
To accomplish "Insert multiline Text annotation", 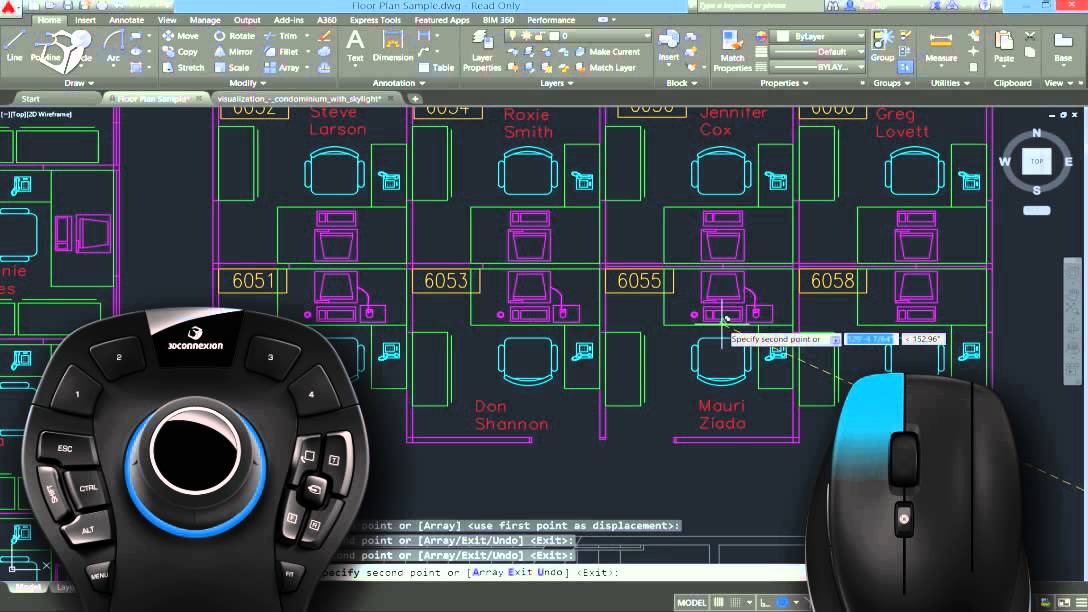I will tap(355, 46).
